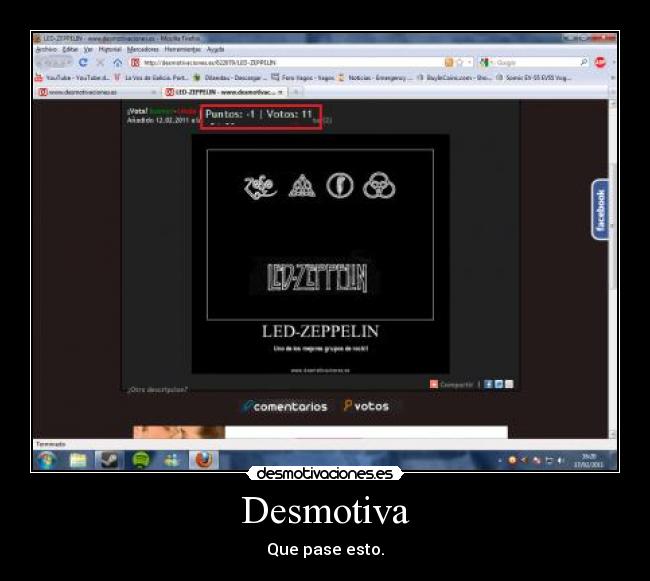
Task: Share by email using the envelope icon
Action: 509,384
